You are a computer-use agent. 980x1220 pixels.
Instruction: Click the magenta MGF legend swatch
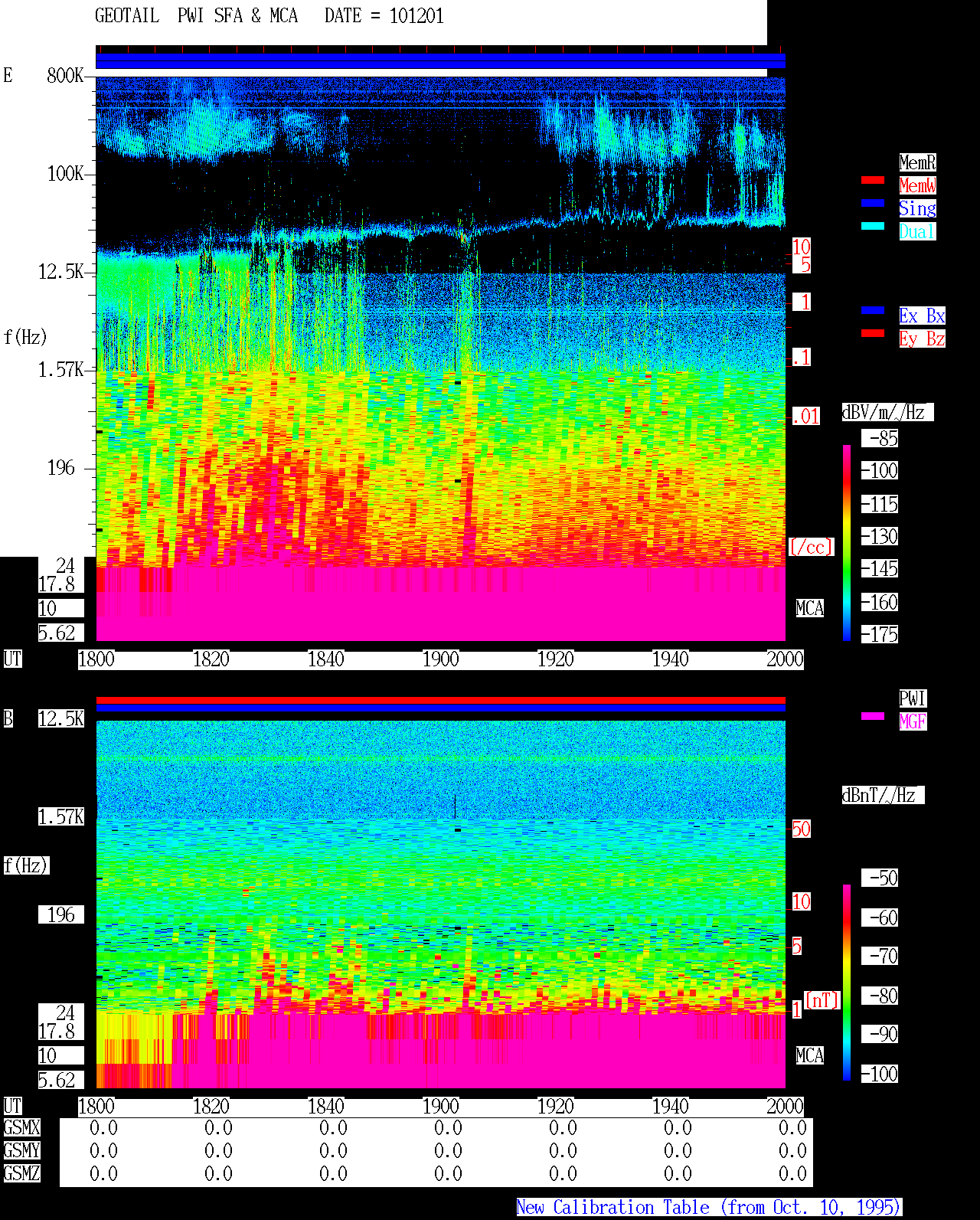click(873, 716)
